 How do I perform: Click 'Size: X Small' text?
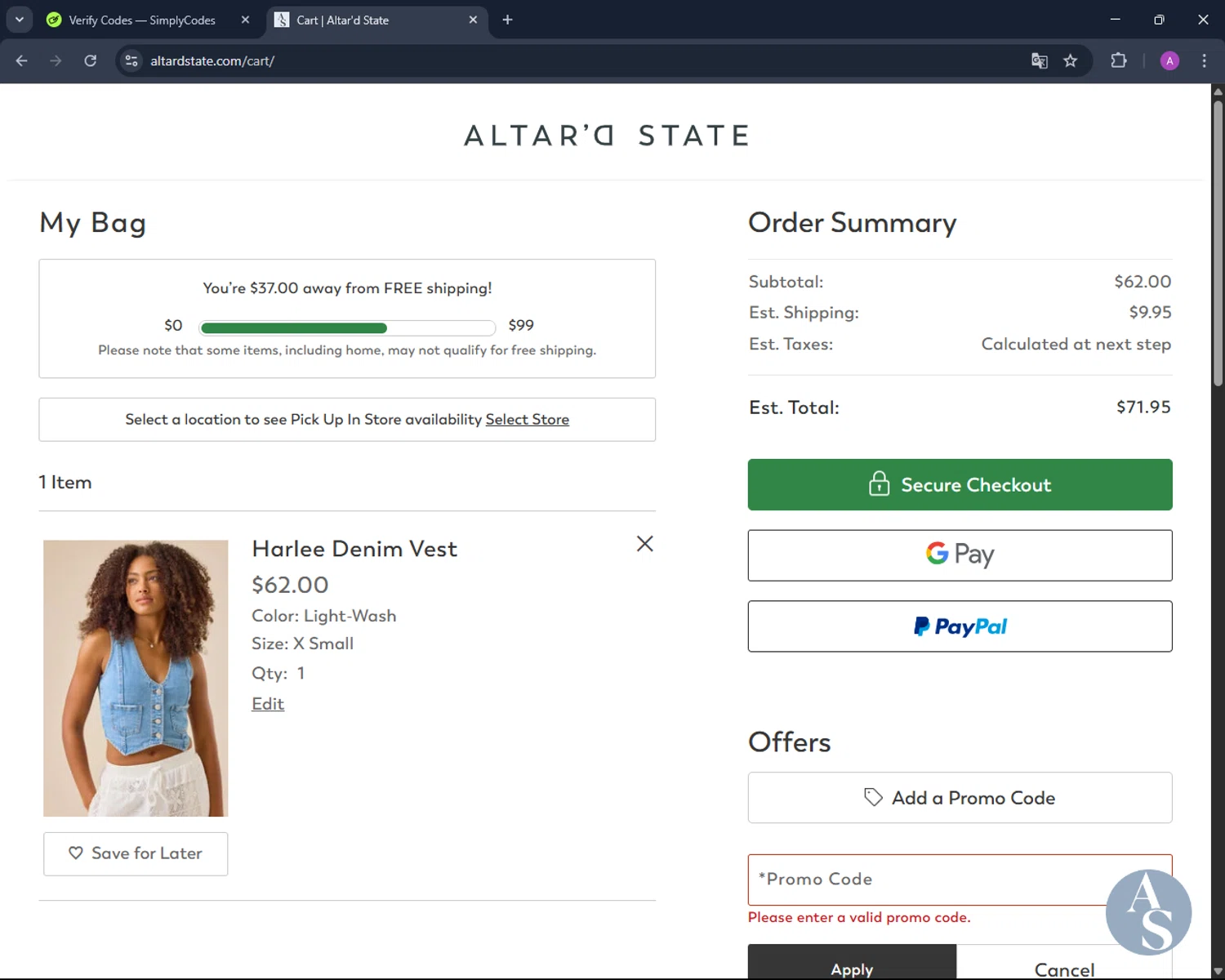click(x=302, y=644)
